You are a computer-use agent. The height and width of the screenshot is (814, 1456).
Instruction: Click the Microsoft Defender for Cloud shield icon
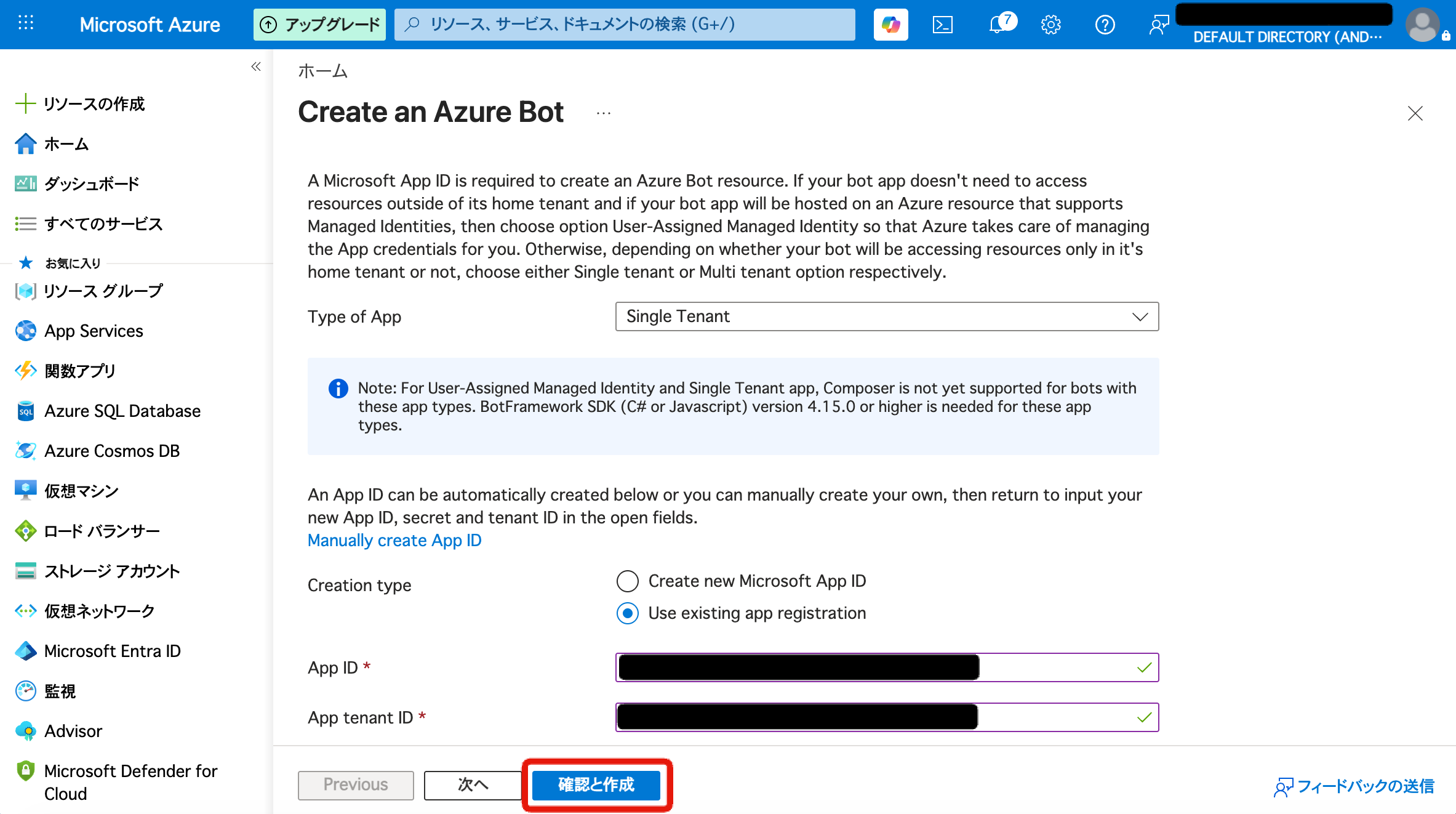[25, 771]
